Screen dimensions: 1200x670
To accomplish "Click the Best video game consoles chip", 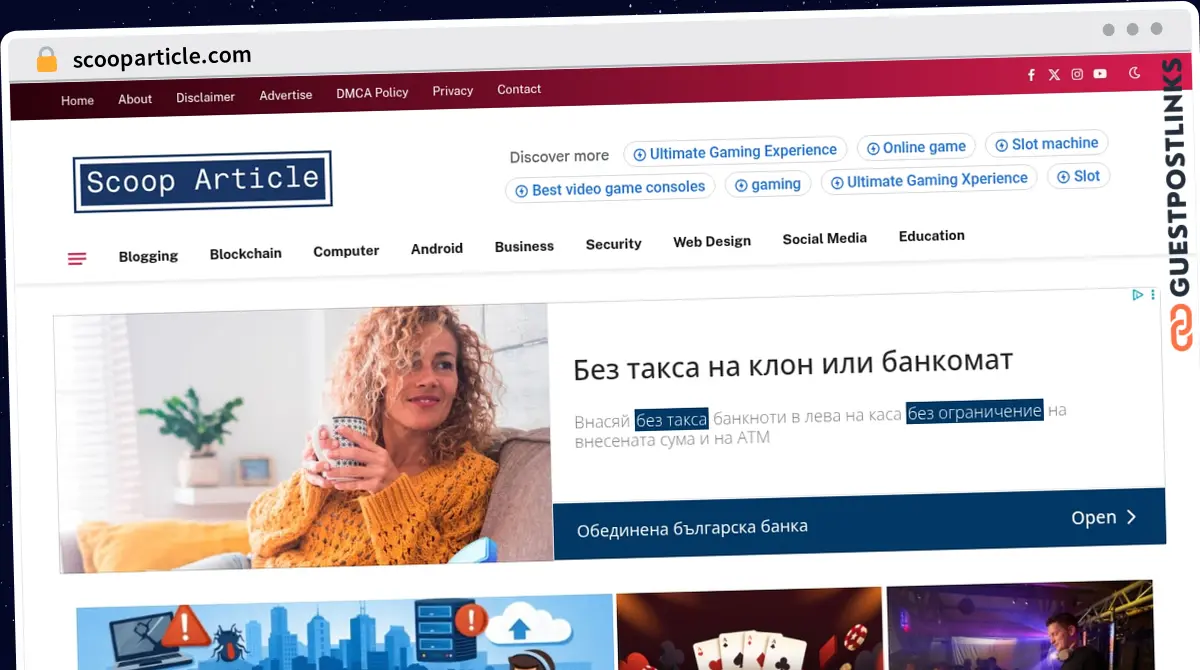I will coord(610,188).
